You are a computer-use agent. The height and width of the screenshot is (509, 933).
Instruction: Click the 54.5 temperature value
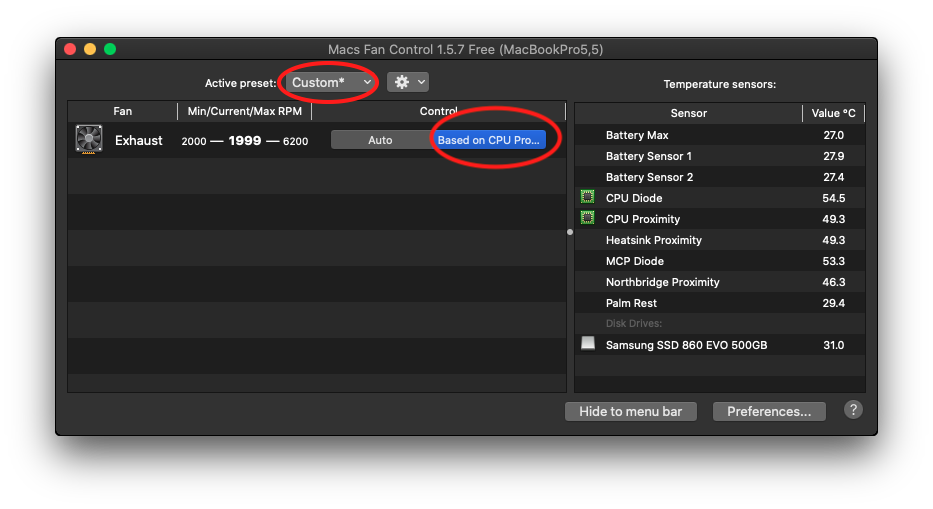[833, 198]
